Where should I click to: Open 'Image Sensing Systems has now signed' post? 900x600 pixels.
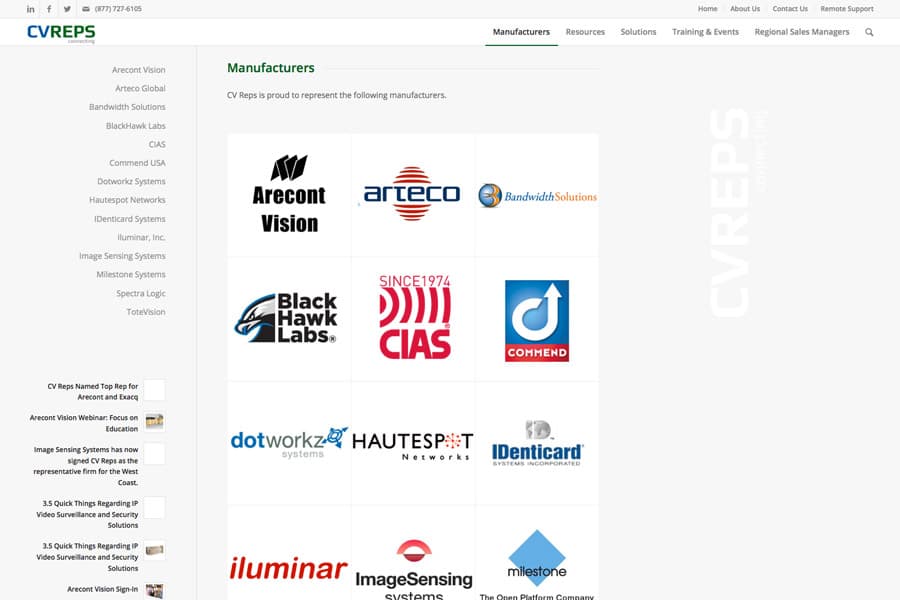tap(86, 466)
